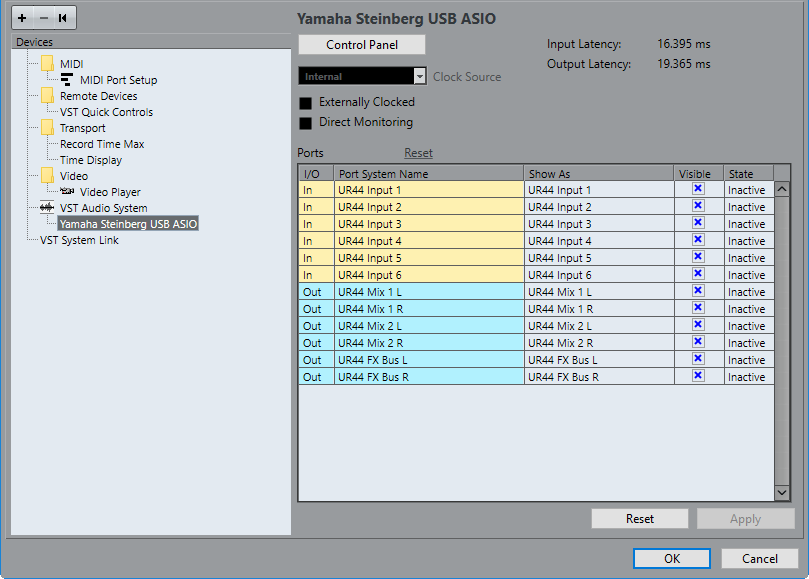This screenshot has width=809, height=579.
Task: Select VST Audio System tree item
Action: point(104,208)
